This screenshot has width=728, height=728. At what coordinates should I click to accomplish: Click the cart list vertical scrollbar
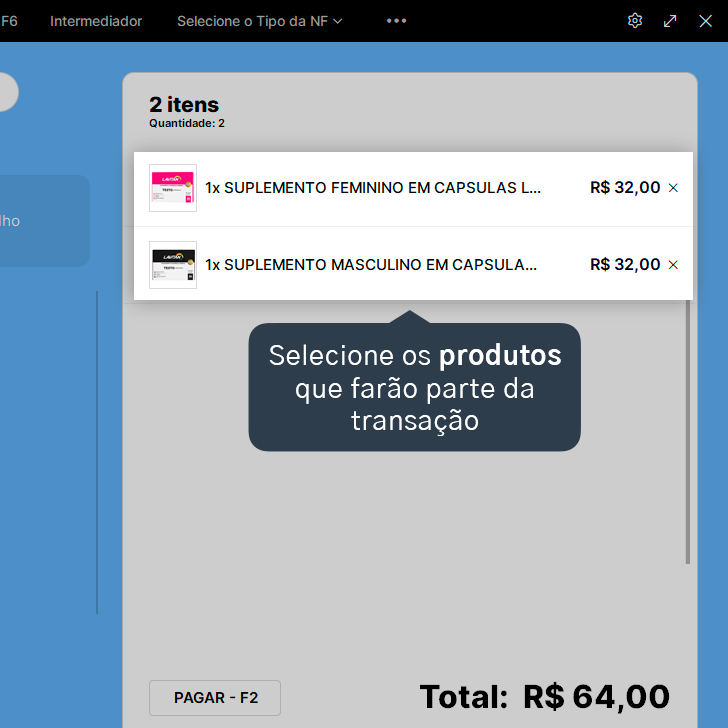(x=688, y=432)
